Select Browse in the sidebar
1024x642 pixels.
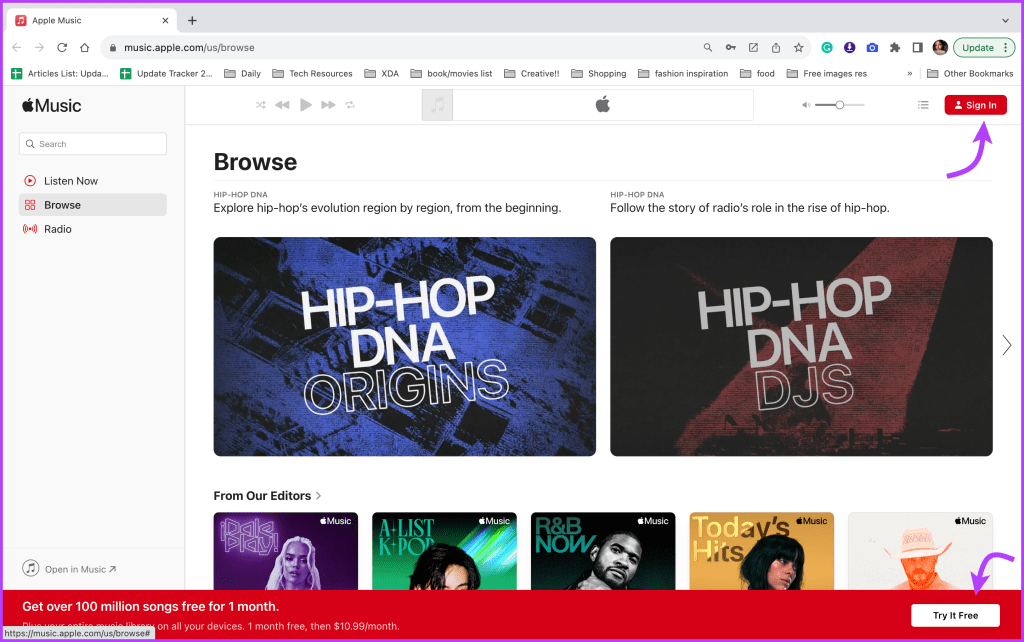[x=93, y=205]
